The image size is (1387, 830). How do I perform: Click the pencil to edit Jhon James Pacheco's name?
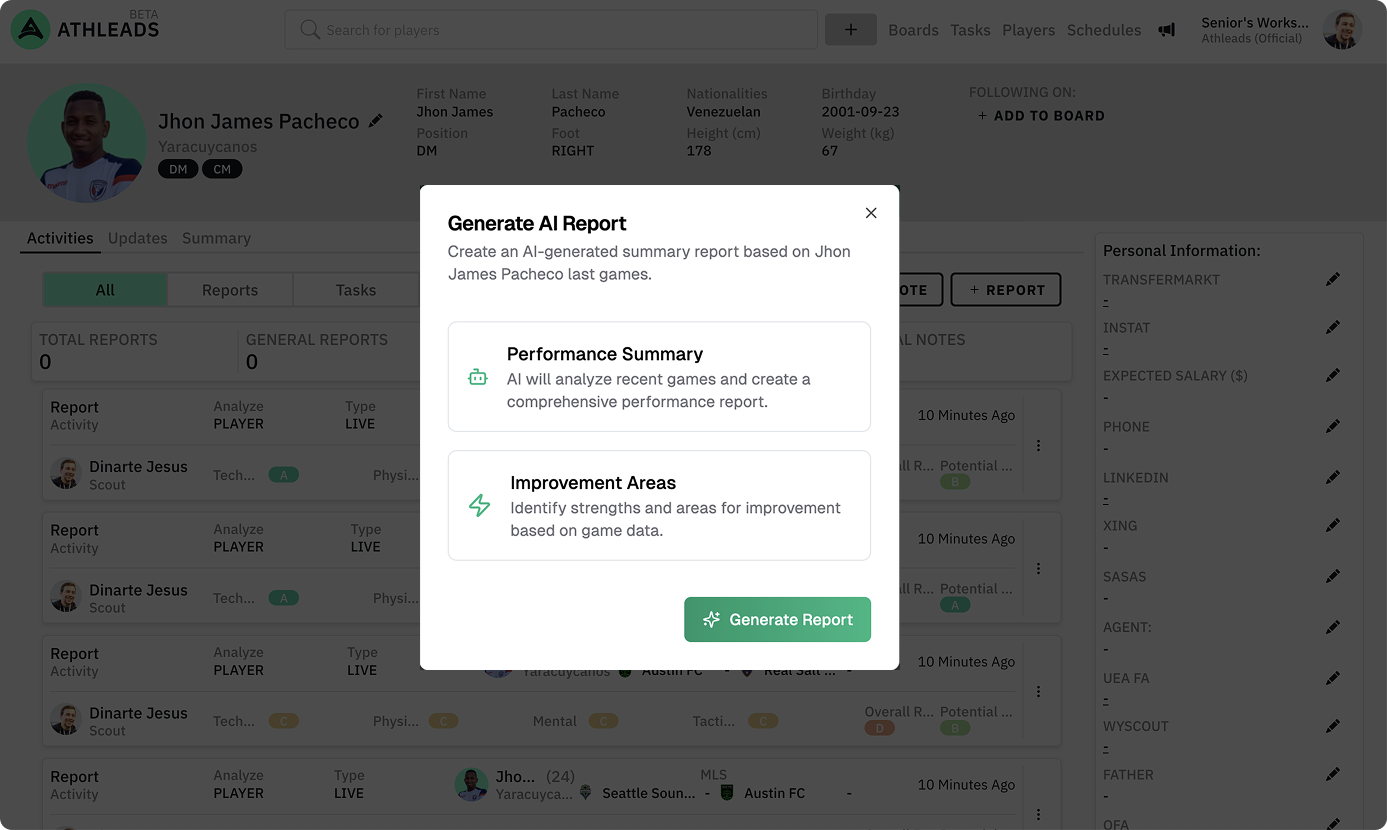[375, 120]
